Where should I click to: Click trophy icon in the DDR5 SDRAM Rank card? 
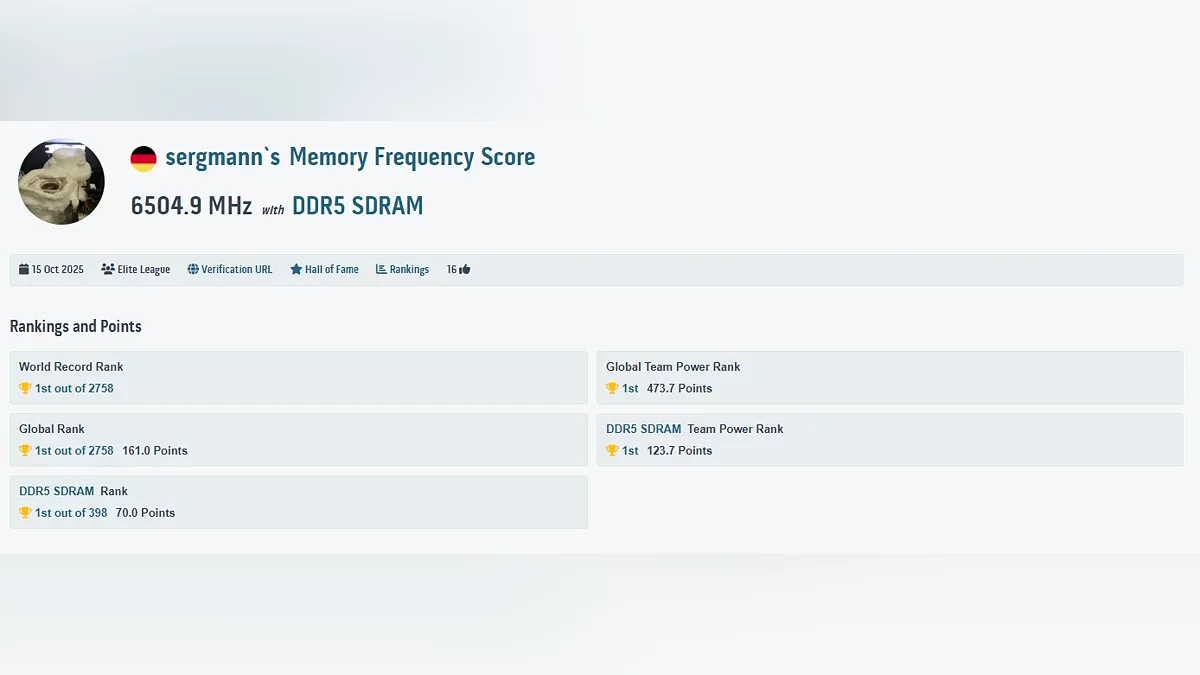[25, 512]
